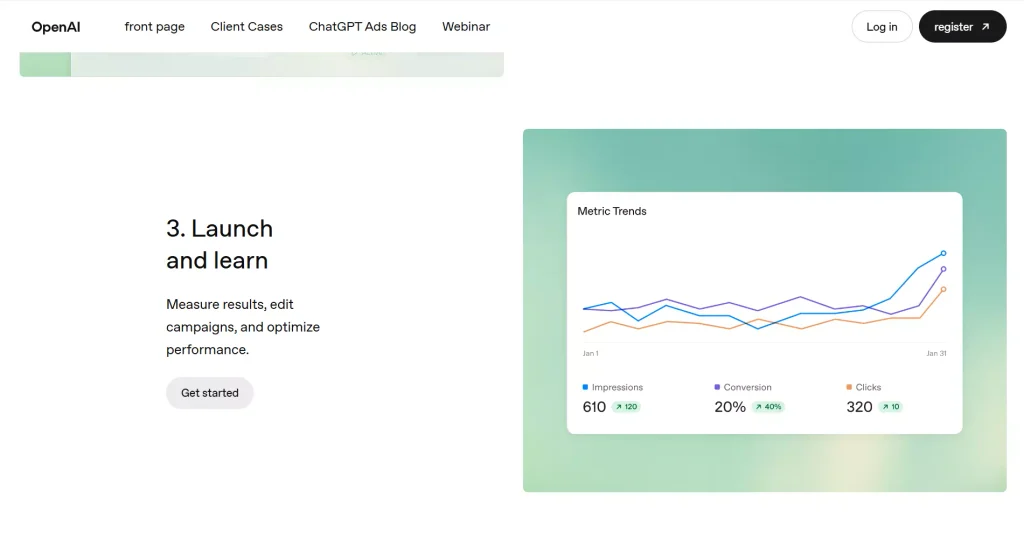Open the Webinar page

tap(466, 27)
